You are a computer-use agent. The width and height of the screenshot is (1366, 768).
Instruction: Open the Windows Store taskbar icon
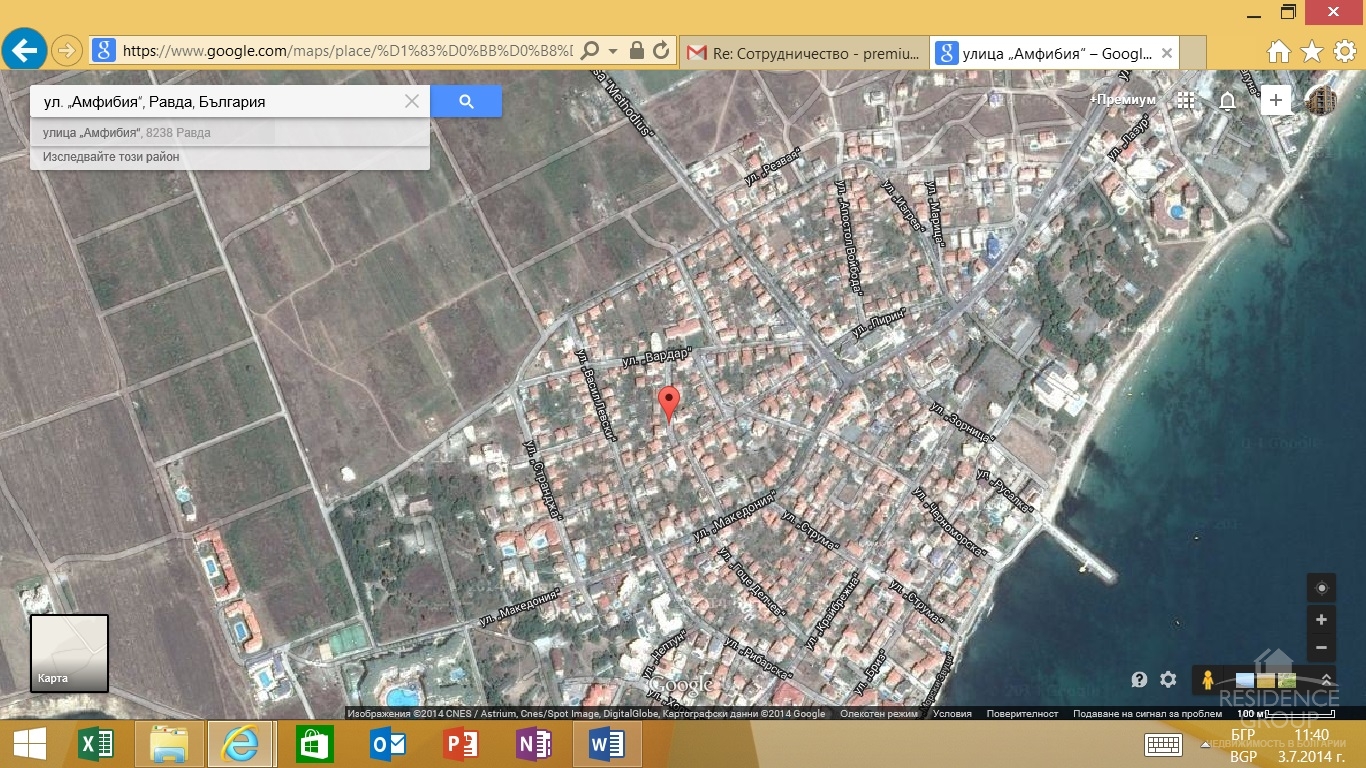pyautogui.click(x=315, y=744)
